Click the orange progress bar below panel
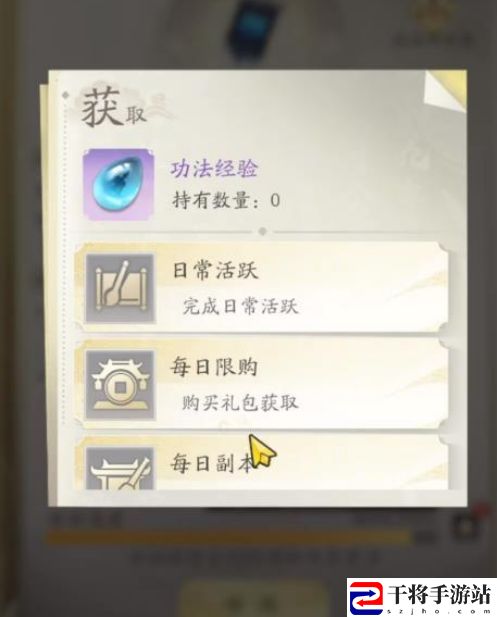Image resolution: width=497 pixels, height=617 pixels. [x=230, y=538]
